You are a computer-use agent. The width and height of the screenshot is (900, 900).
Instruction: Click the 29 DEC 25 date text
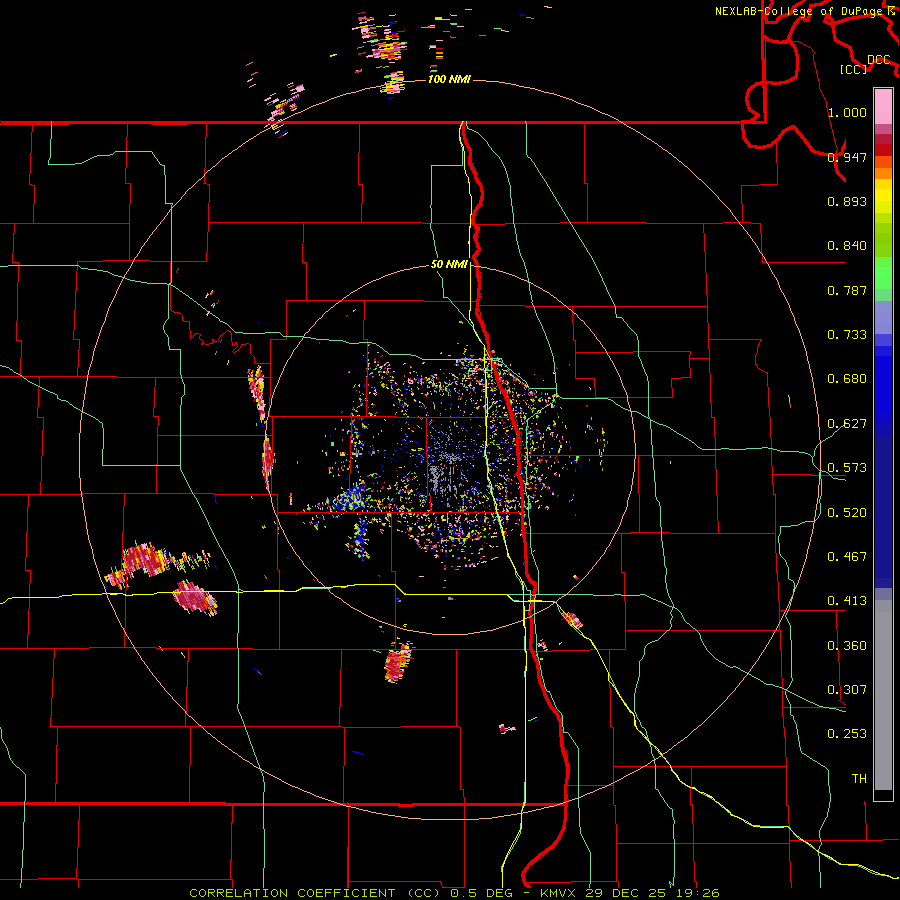(x=624, y=893)
